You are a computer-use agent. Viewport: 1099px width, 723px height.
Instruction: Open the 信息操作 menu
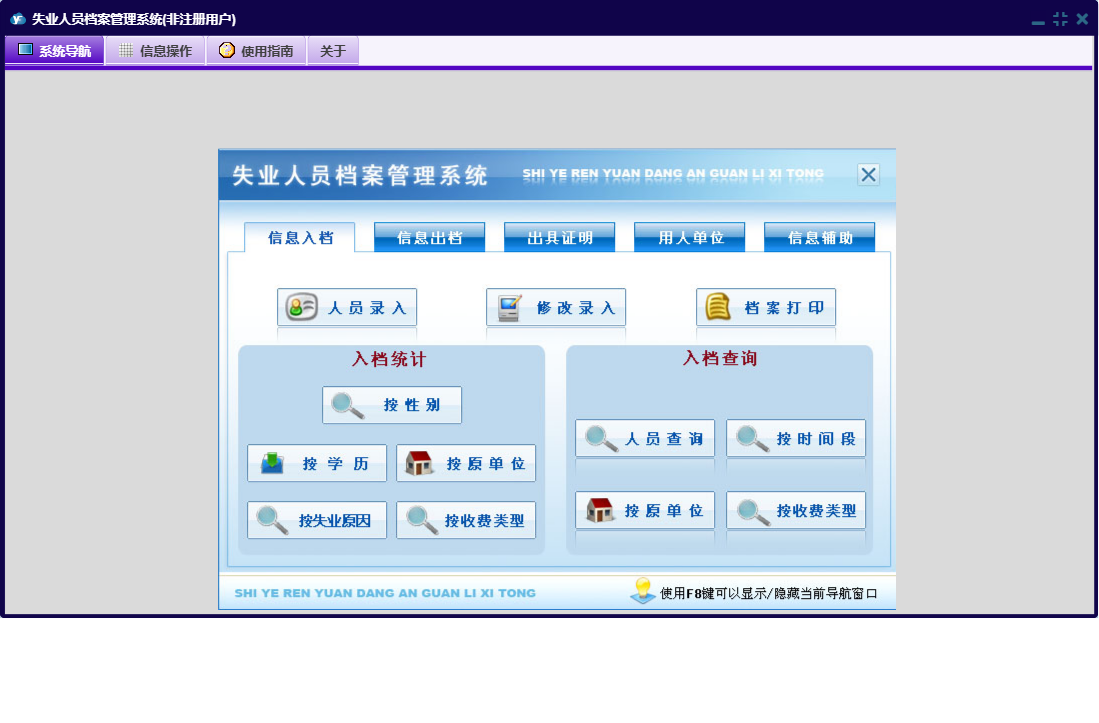155,50
